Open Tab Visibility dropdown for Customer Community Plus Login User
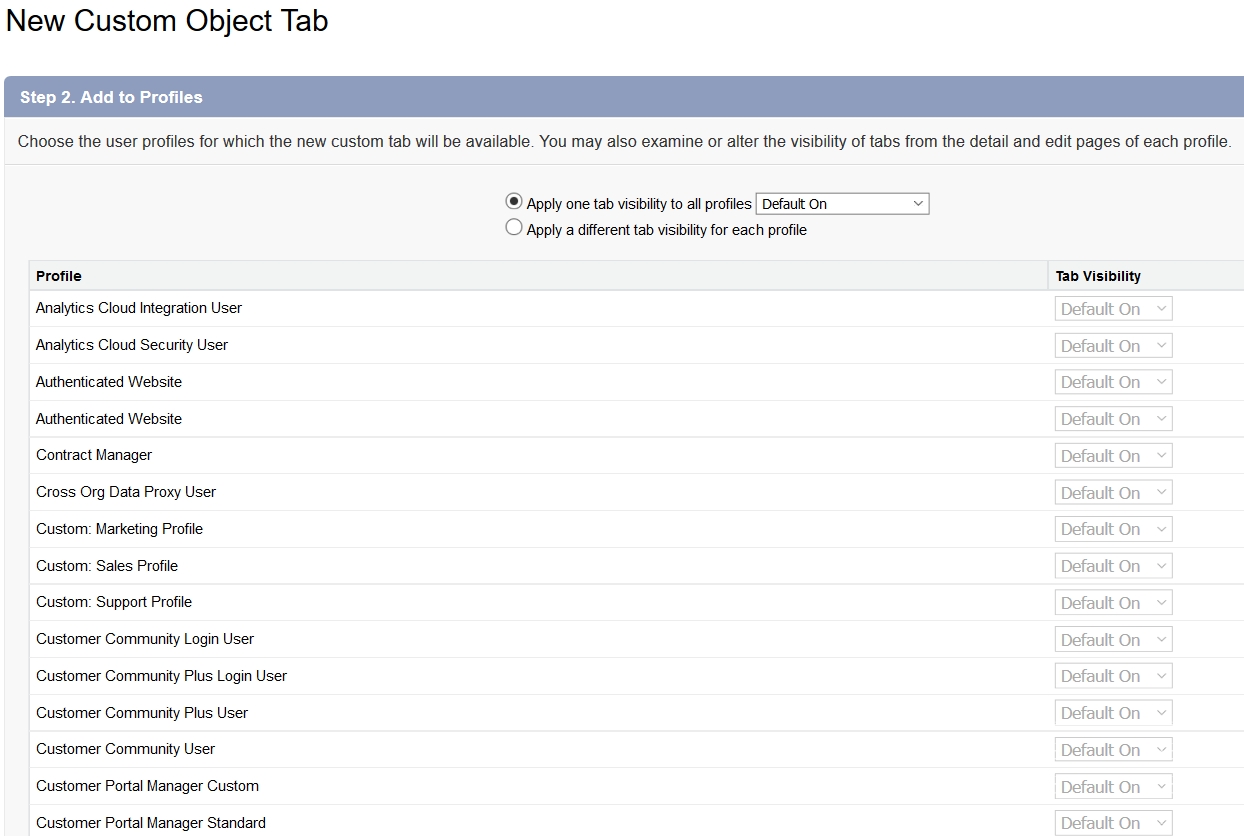 (1113, 676)
